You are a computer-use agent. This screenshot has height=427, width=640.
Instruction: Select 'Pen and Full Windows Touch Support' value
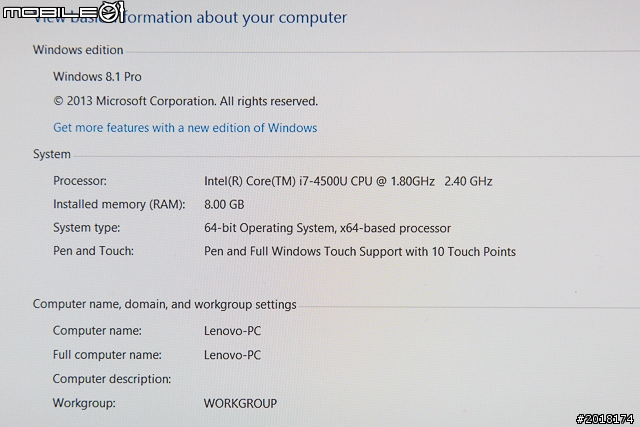tap(303, 251)
